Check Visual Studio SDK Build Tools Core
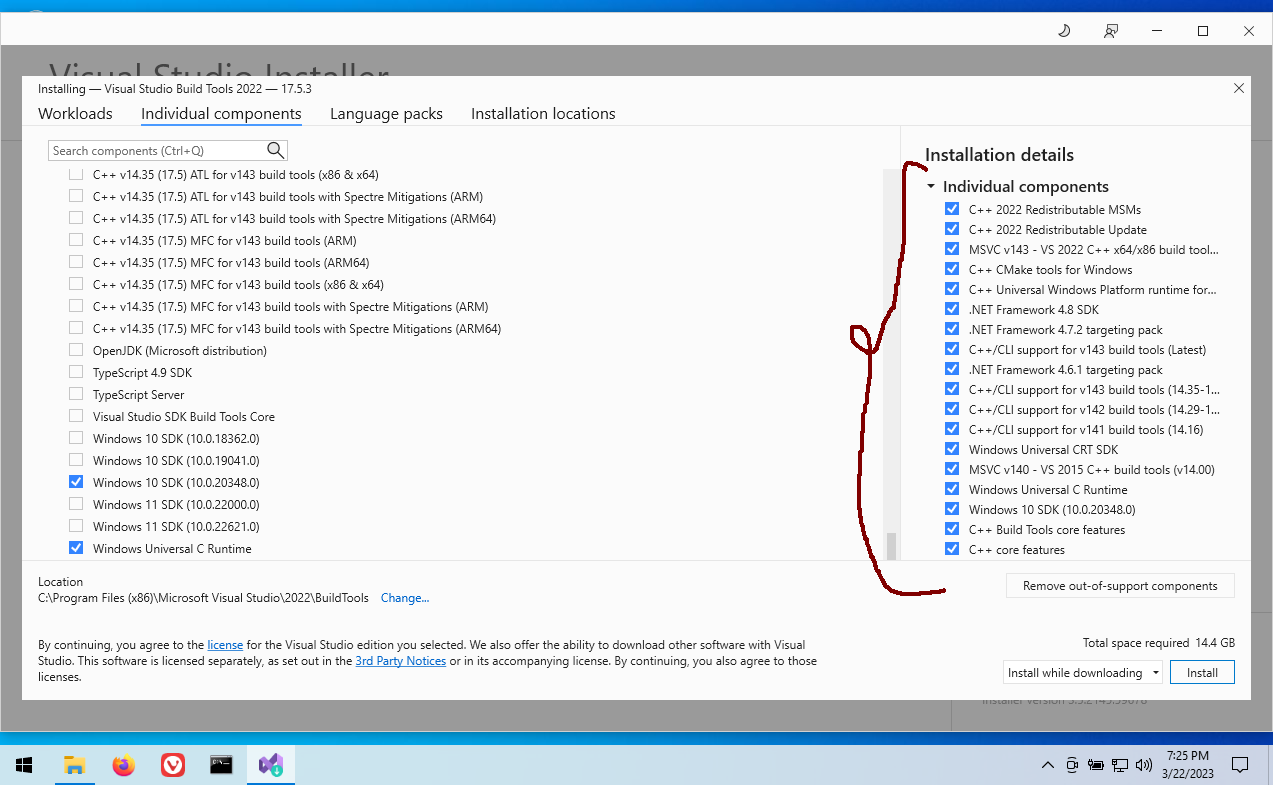 tap(76, 417)
